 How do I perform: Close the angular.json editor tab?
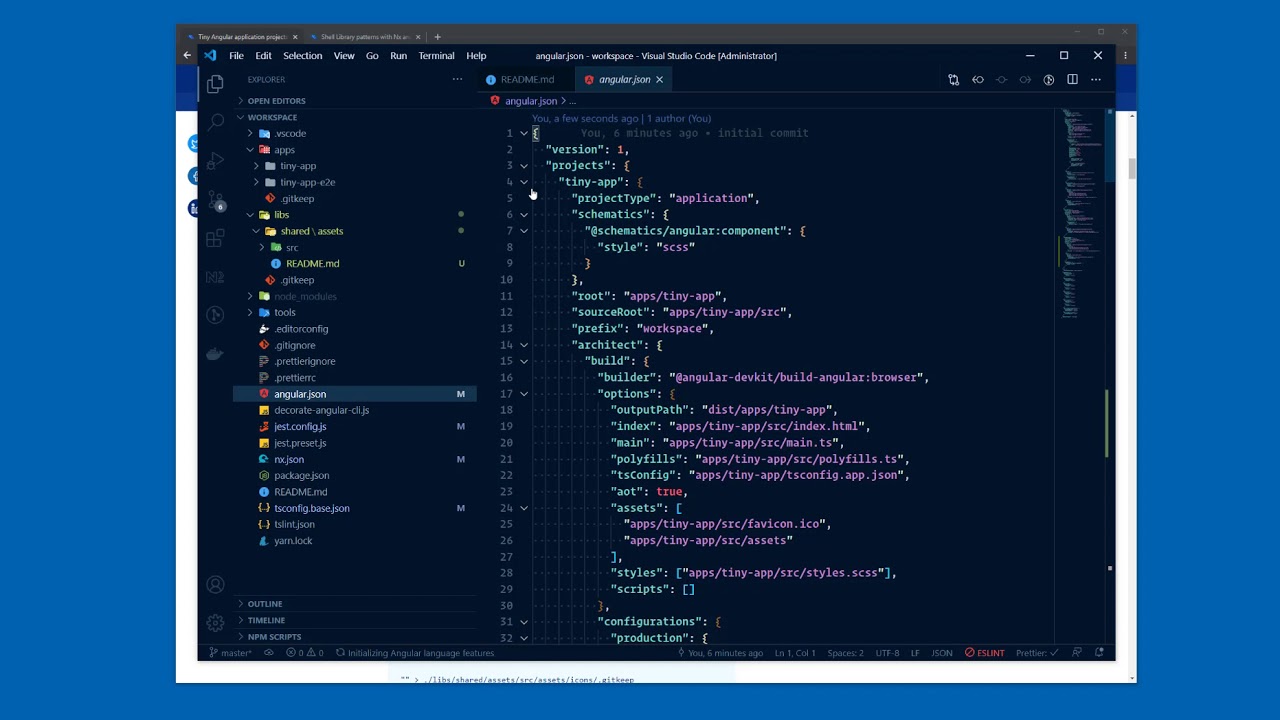659,80
